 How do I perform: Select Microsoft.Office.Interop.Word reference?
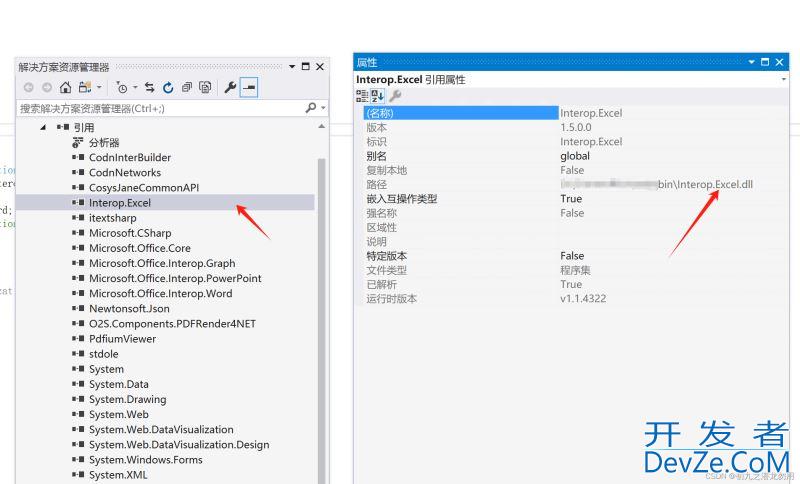(x=160, y=294)
